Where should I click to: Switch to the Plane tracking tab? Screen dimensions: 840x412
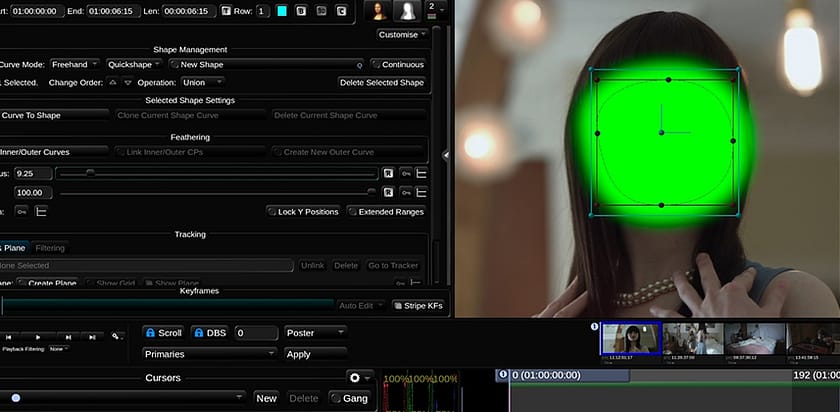coord(14,248)
